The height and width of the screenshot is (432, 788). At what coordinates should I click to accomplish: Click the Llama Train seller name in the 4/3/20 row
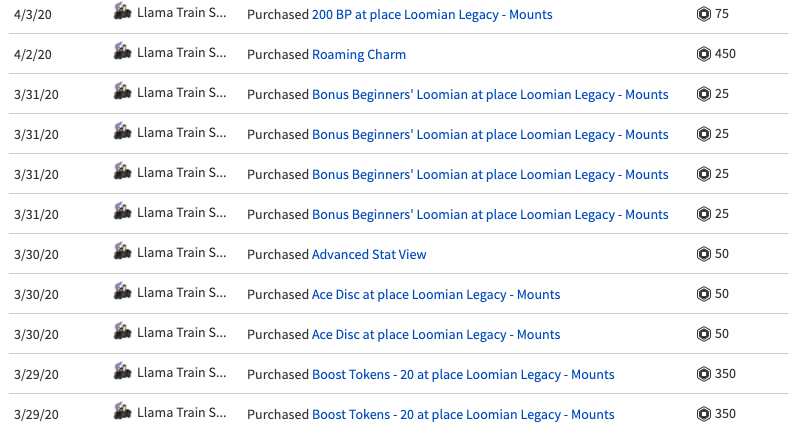[x=181, y=14]
